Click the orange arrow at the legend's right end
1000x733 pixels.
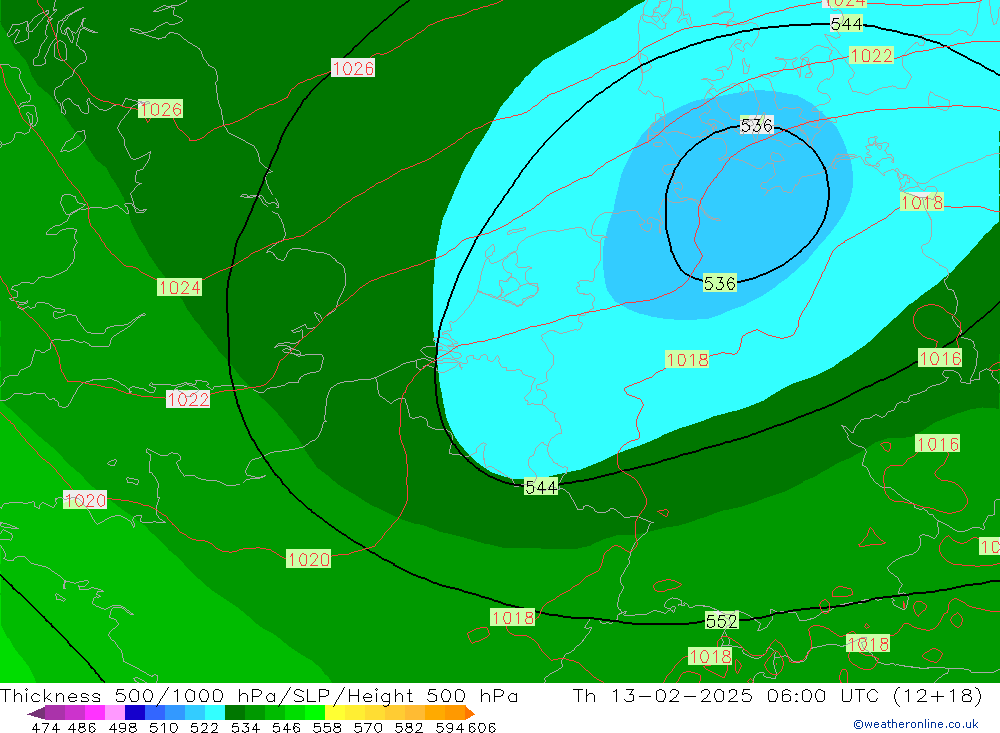(x=468, y=713)
